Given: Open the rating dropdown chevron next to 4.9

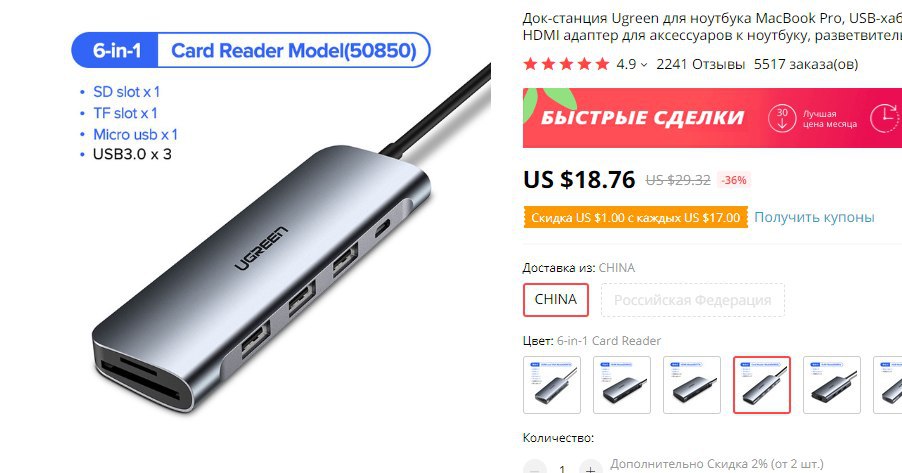Looking at the screenshot, I should pyautogui.click(x=644, y=65).
